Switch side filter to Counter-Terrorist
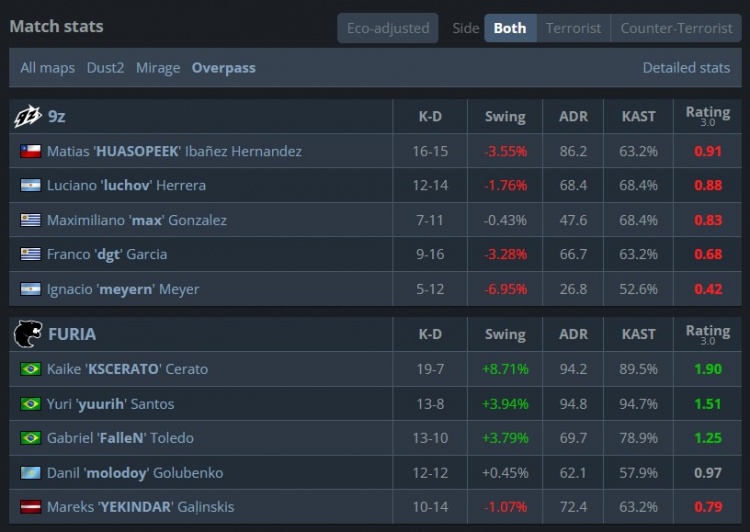The width and height of the screenshot is (750, 532). [676, 28]
